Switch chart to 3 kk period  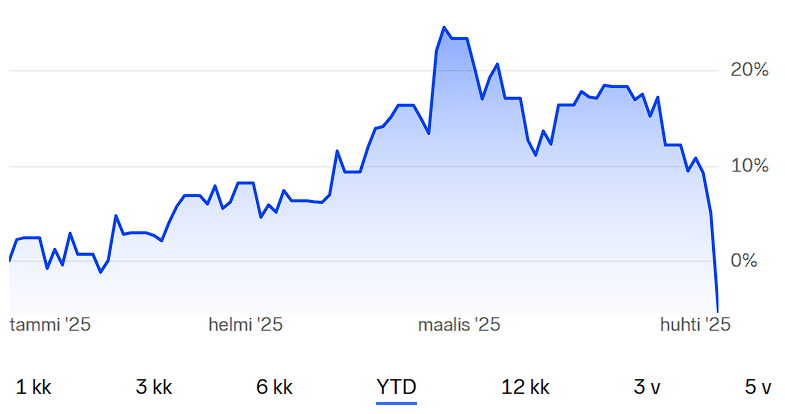(154, 387)
